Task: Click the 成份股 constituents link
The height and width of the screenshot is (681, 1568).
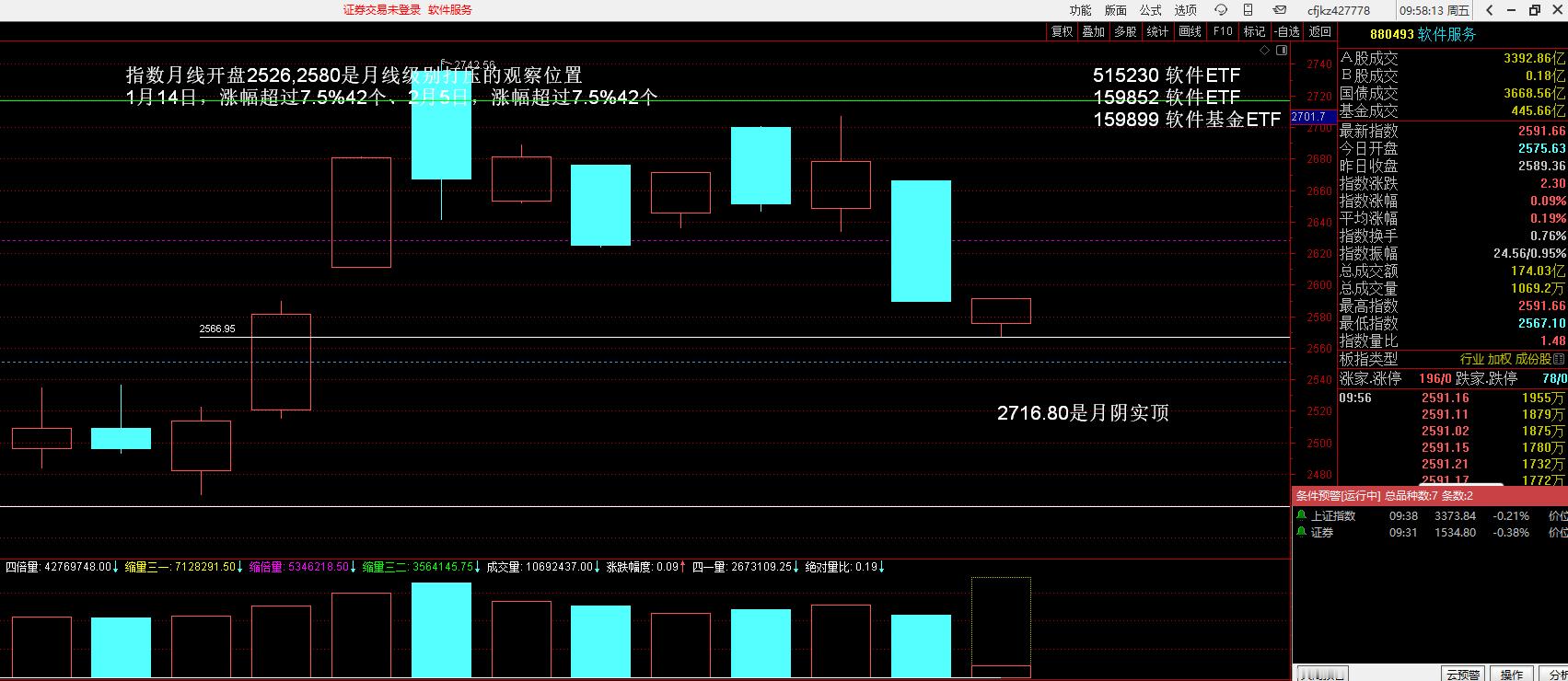Action: 1533,359
